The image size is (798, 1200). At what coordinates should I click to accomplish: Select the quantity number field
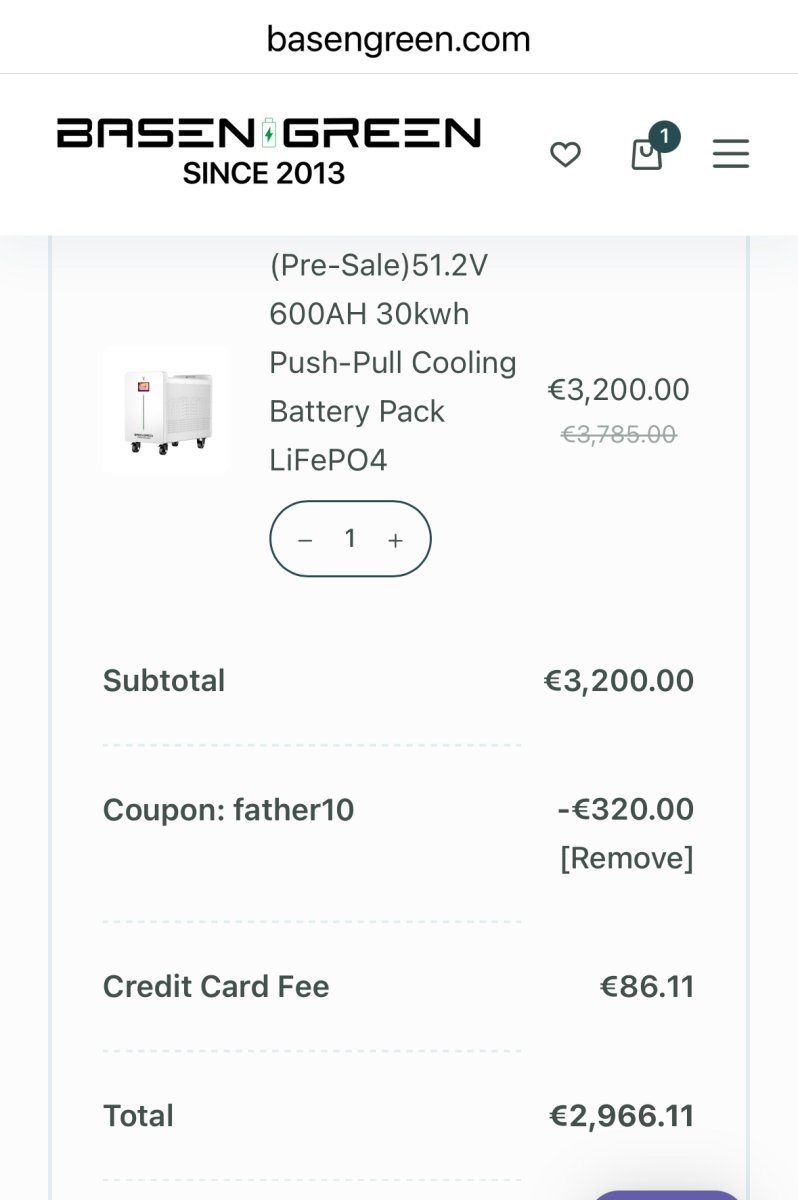(350, 539)
